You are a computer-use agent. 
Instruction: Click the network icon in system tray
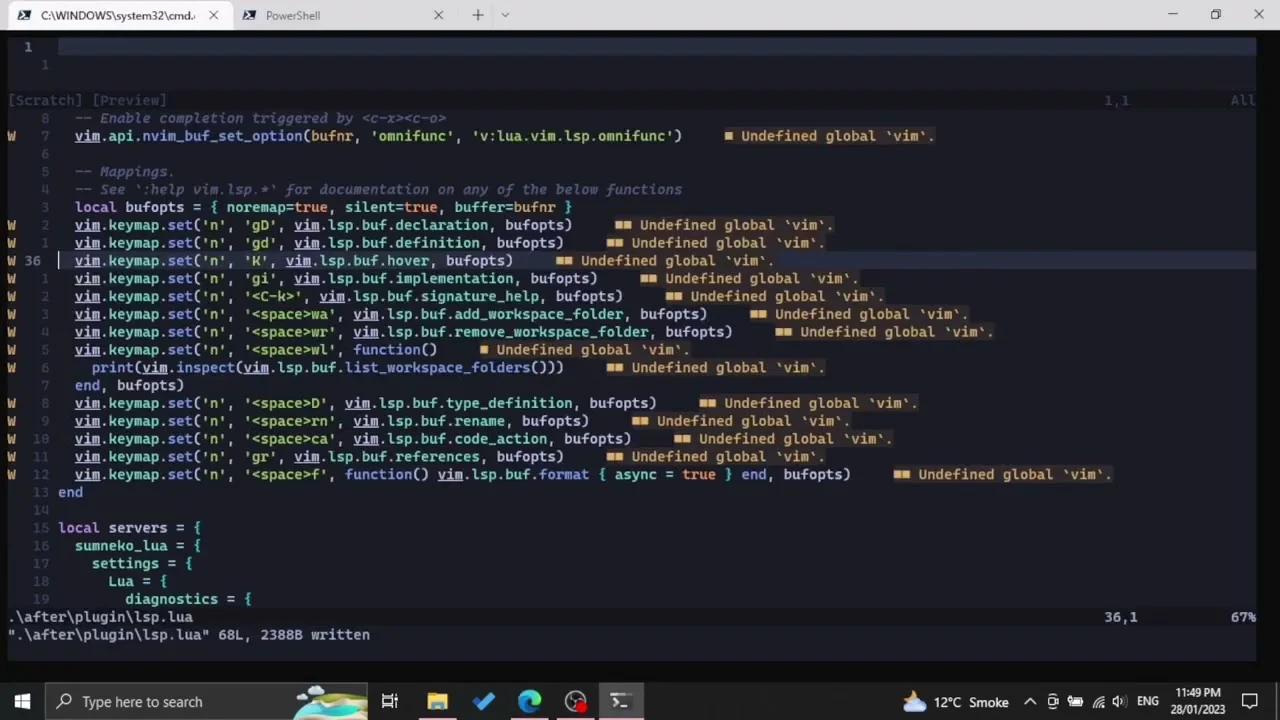coord(1100,701)
